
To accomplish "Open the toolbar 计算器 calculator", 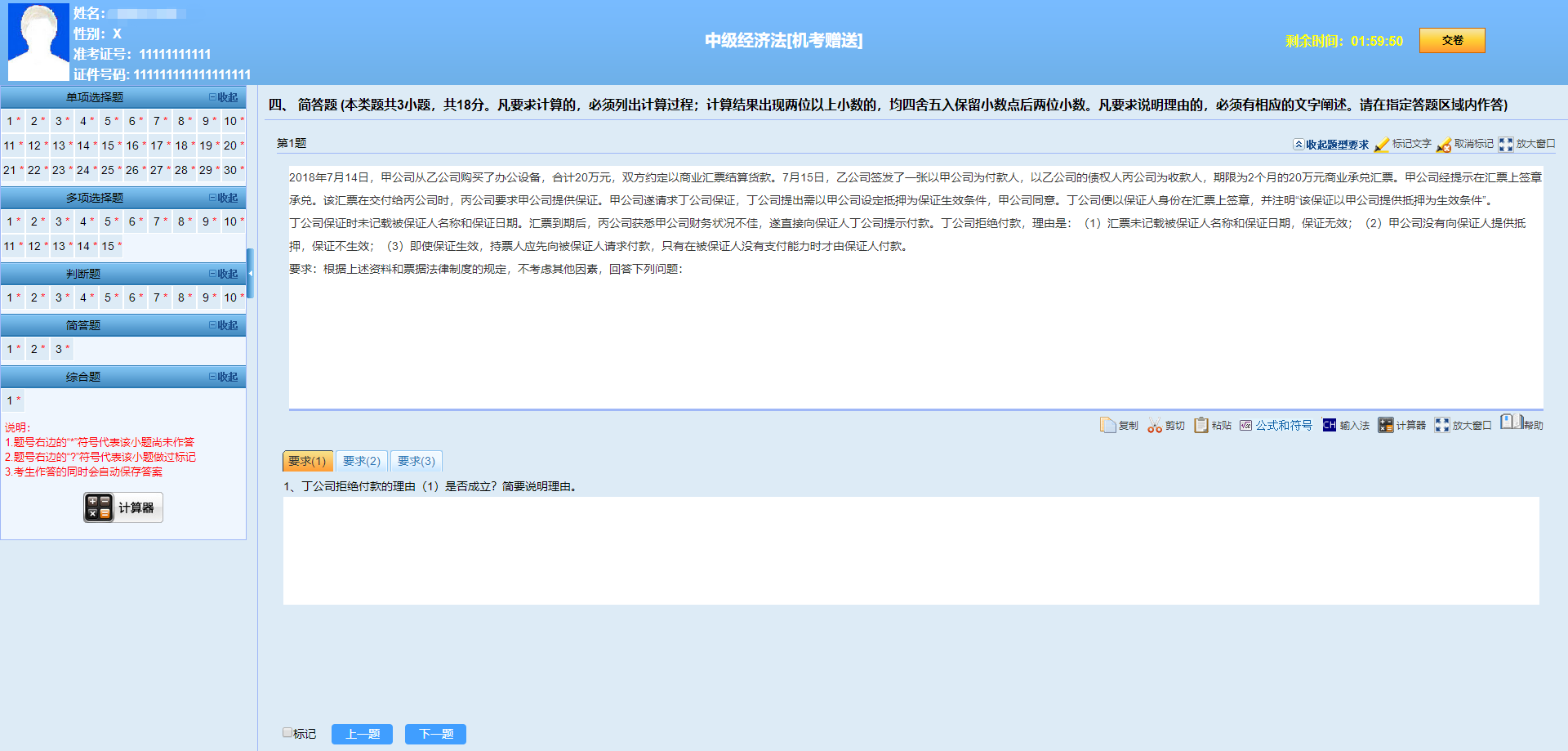I will click(x=1401, y=425).
